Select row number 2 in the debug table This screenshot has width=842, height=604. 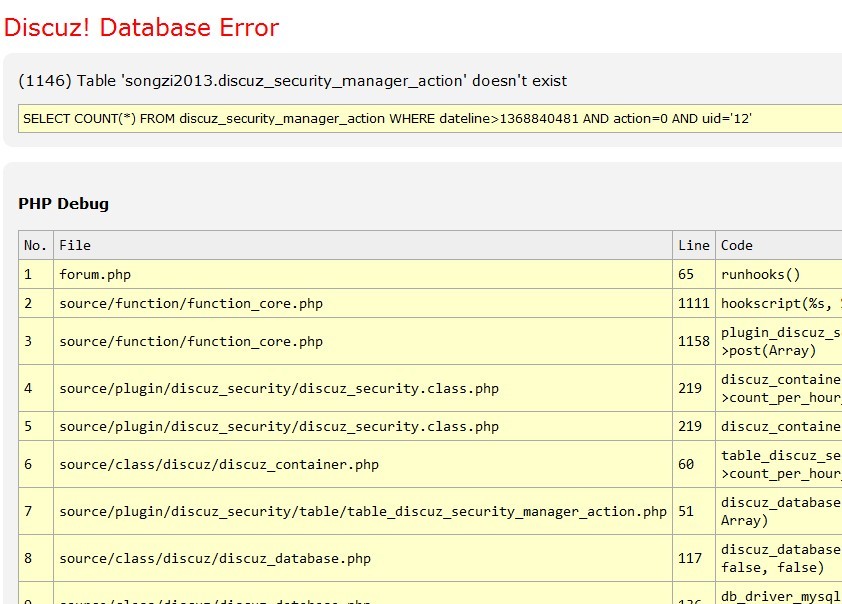point(36,303)
